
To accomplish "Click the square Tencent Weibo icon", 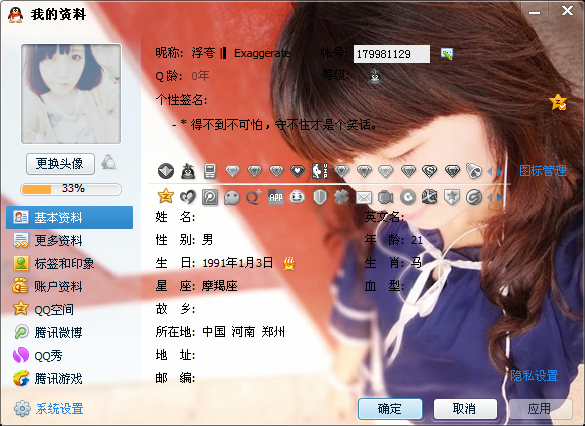I will 210,197.
